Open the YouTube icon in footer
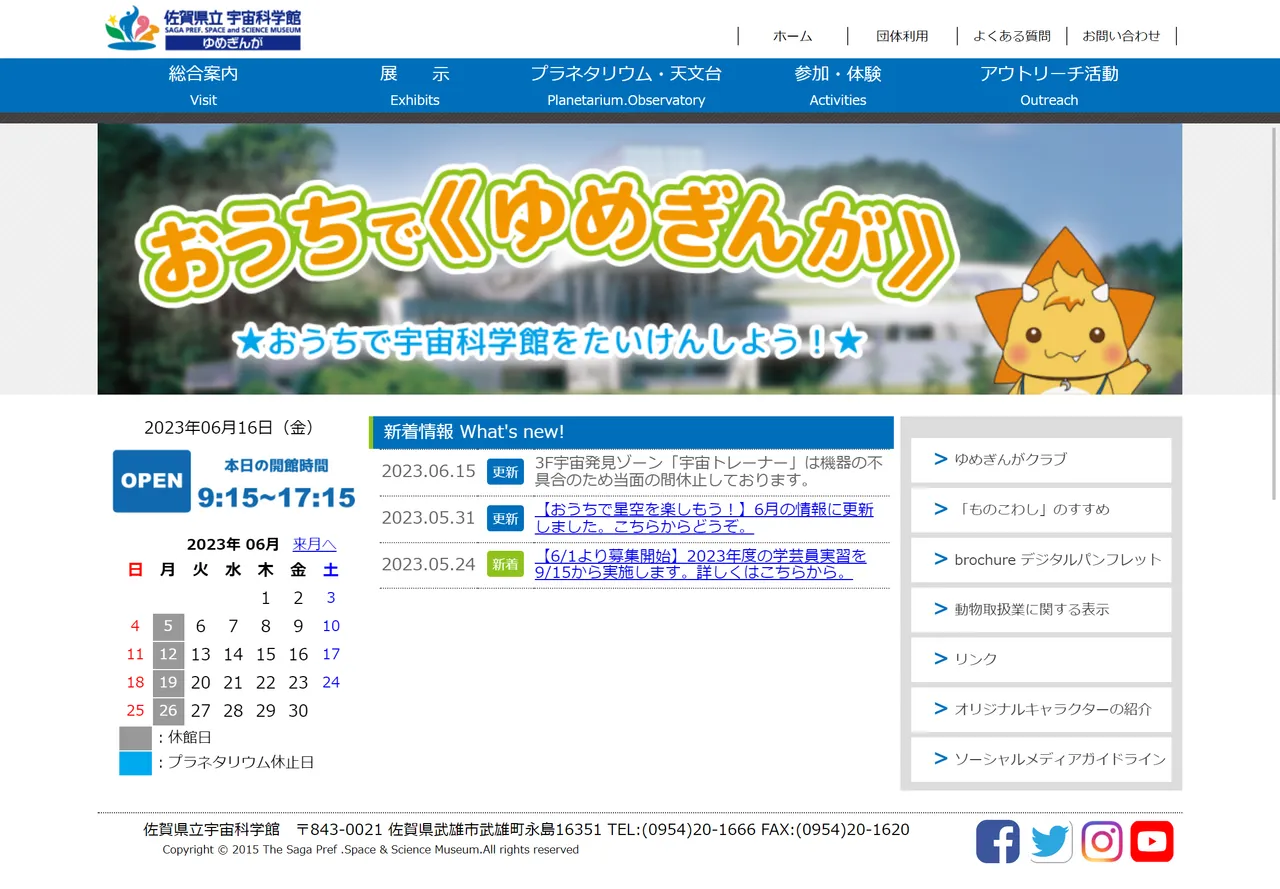The image size is (1280, 889). [x=1152, y=842]
